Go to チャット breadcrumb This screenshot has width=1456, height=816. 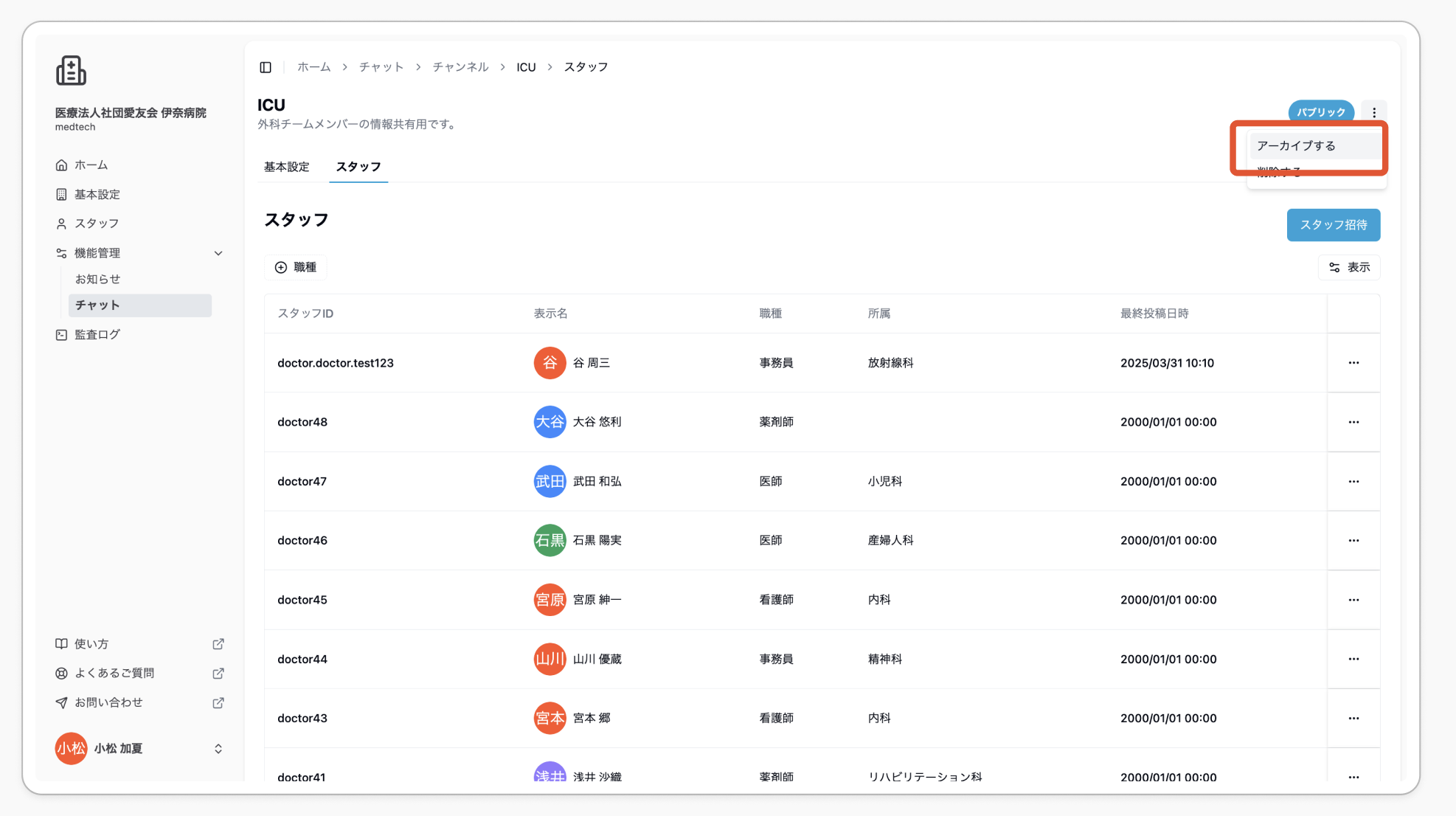pos(381,67)
